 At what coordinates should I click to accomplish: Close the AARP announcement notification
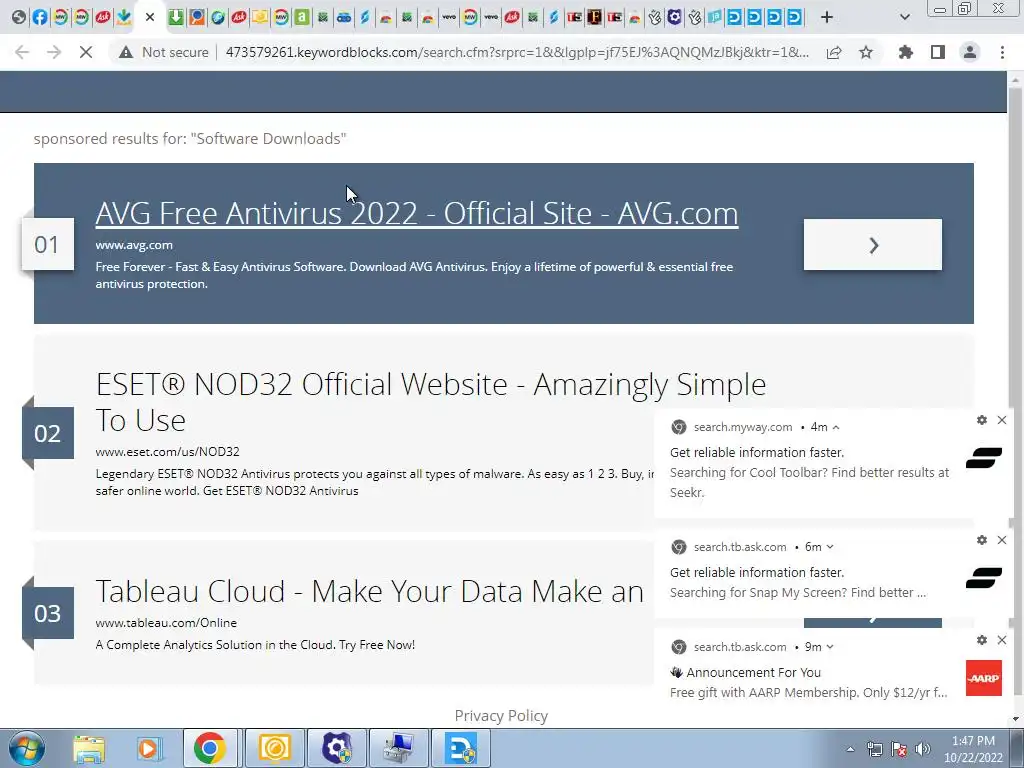click(1002, 640)
